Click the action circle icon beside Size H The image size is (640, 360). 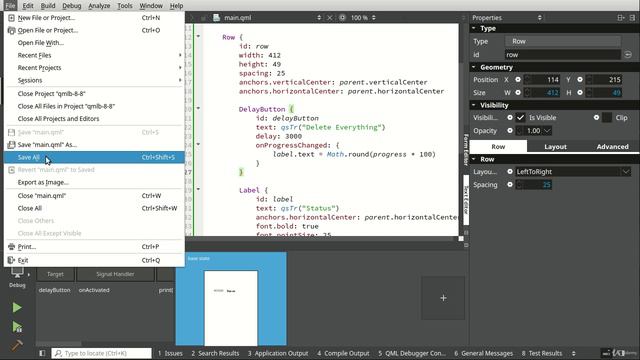580,93
